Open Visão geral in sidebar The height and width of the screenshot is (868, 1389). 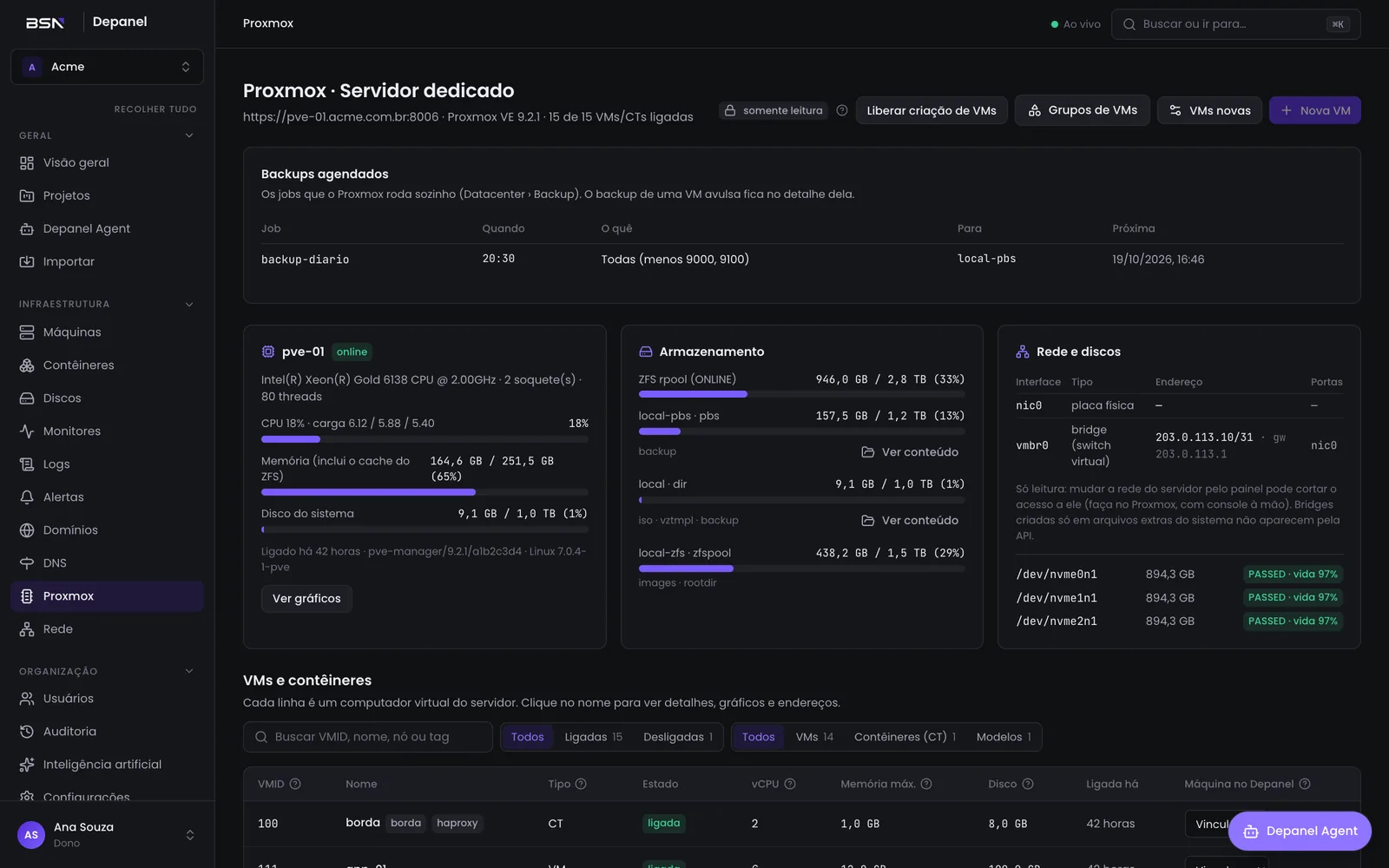tap(107, 162)
